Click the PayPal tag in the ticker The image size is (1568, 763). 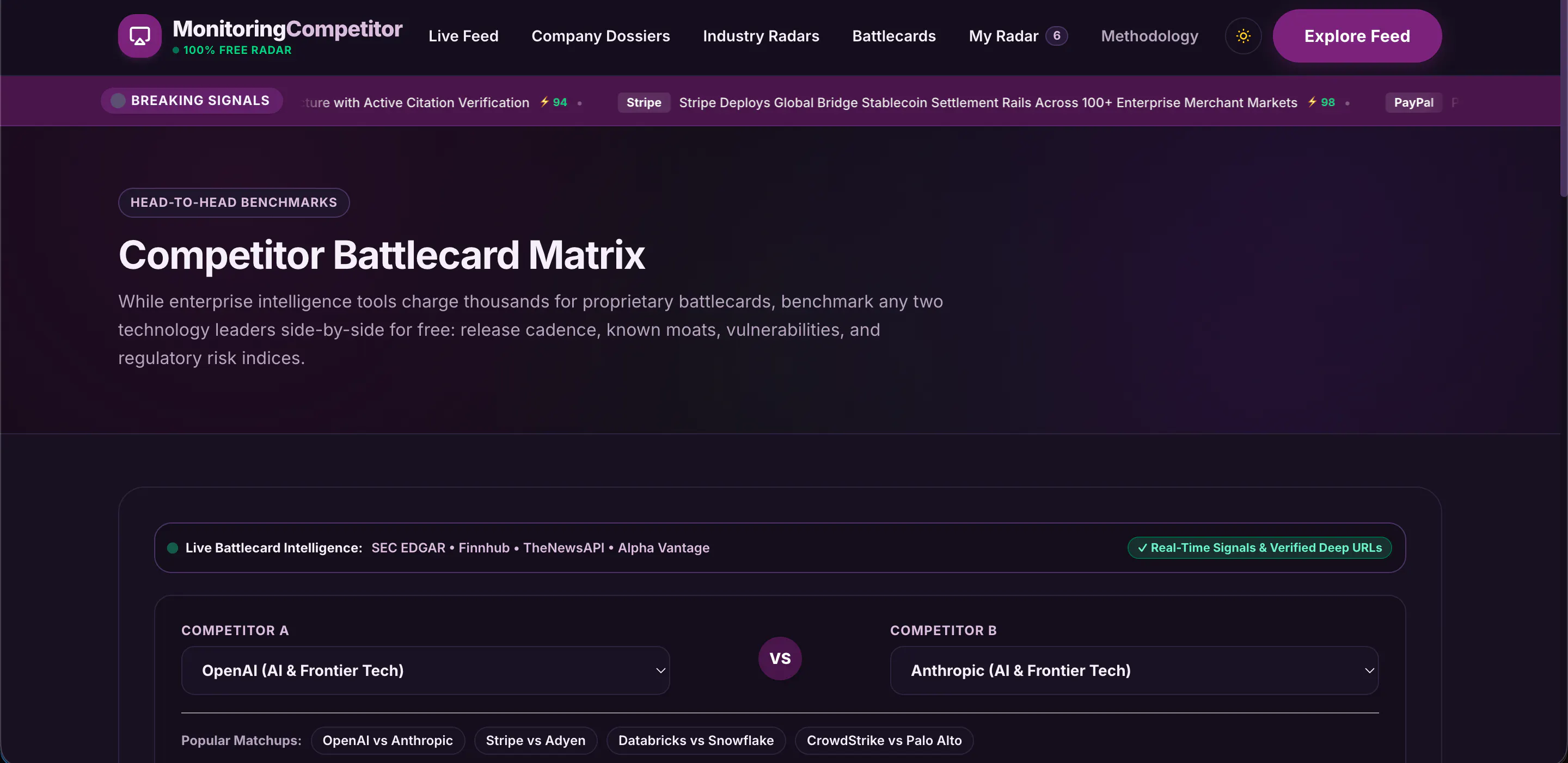[1413, 102]
